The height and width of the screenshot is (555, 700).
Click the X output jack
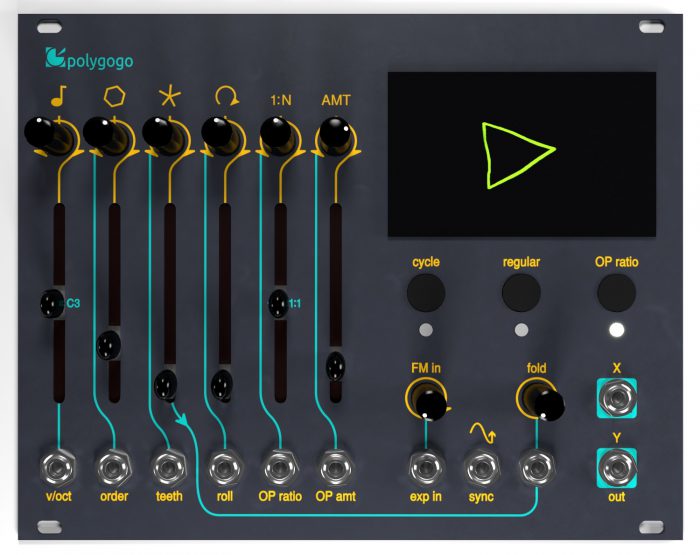pos(617,398)
